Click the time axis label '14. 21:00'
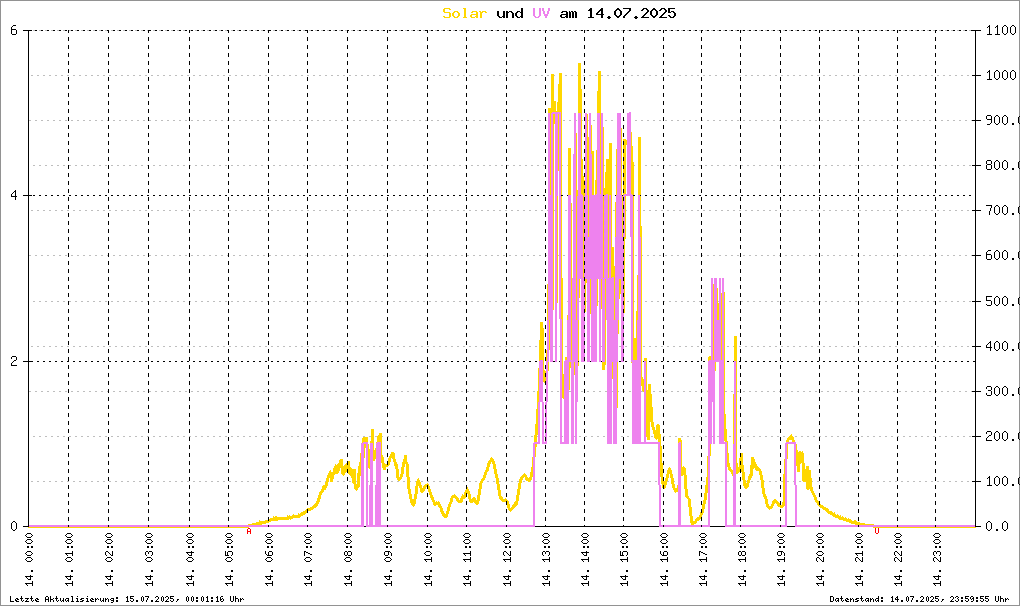Screen dimensions: 1020x606 [x=859, y=560]
